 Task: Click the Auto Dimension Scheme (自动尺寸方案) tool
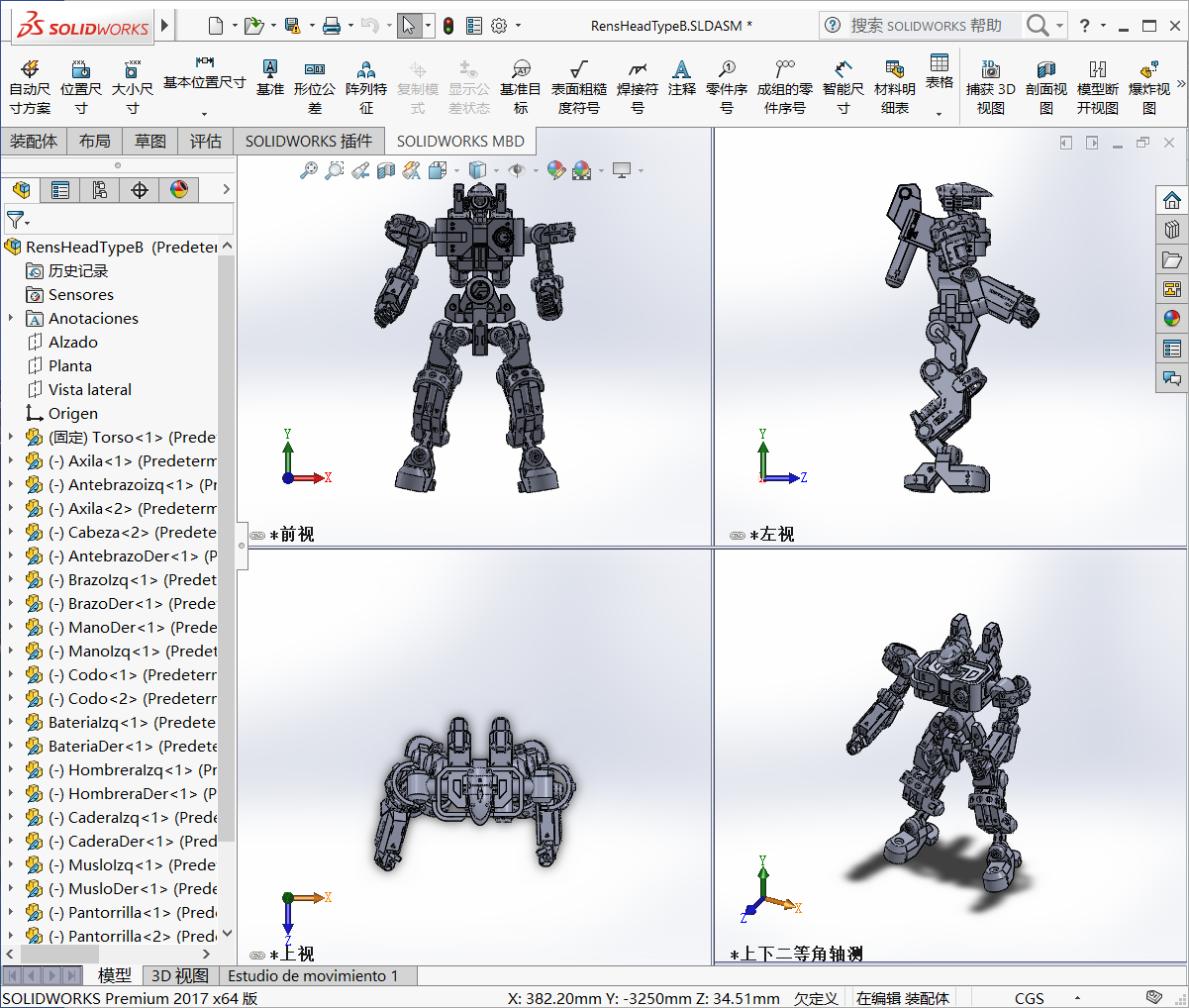[x=30, y=86]
